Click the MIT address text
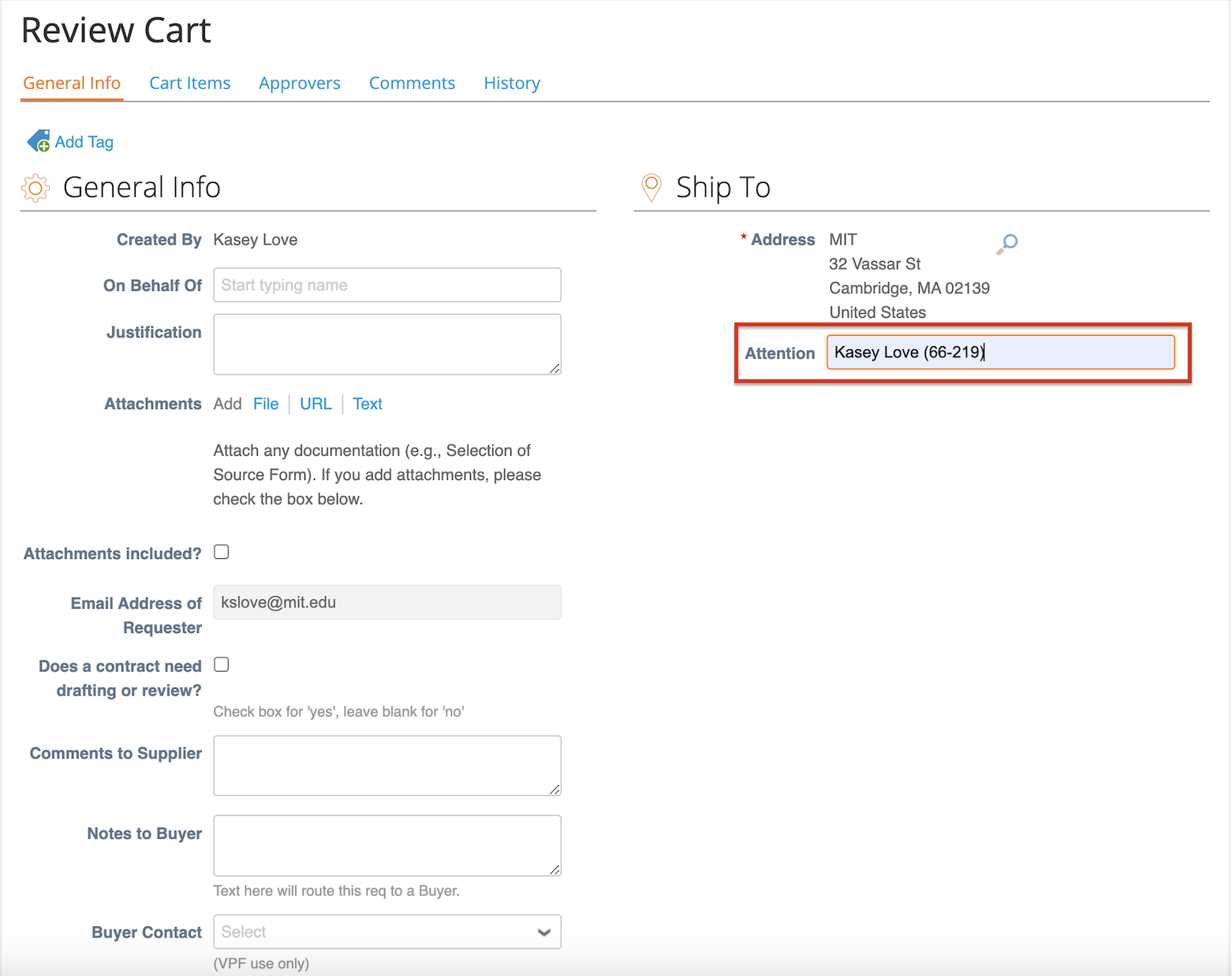 tap(842, 240)
